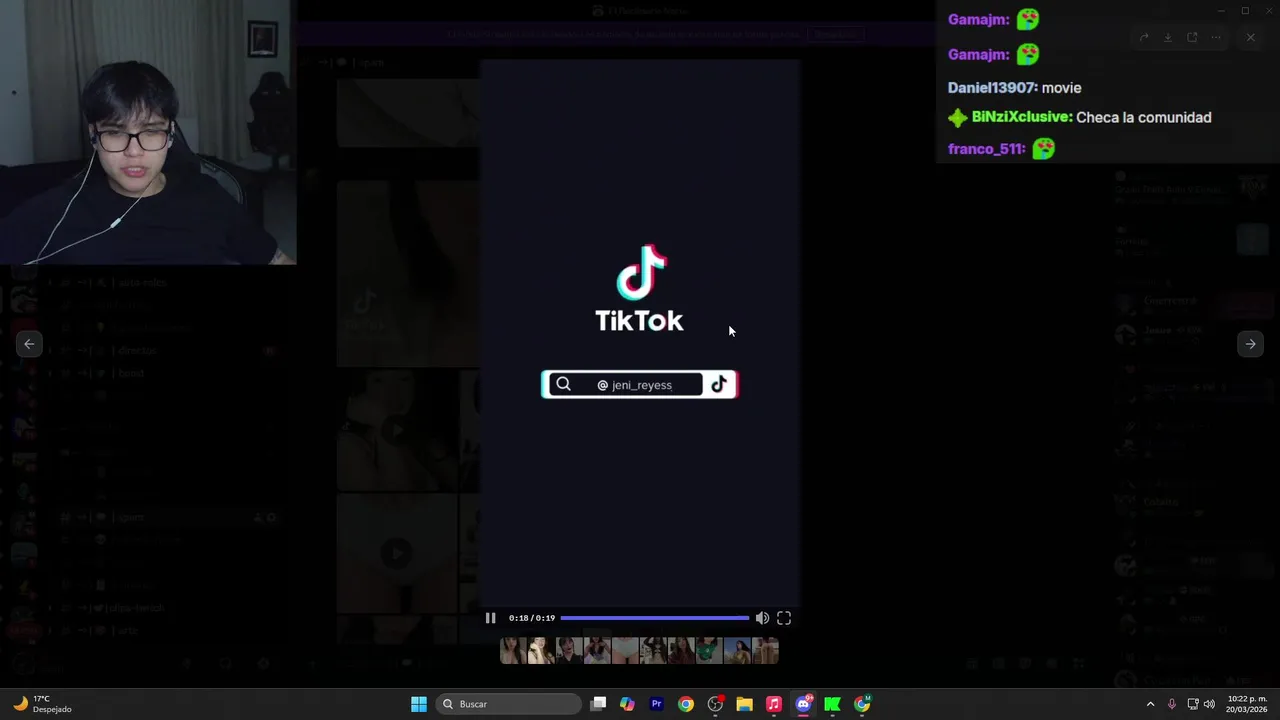Close the media viewer with the X button
The width and height of the screenshot is (1280, 720).
click(1250, 38)
